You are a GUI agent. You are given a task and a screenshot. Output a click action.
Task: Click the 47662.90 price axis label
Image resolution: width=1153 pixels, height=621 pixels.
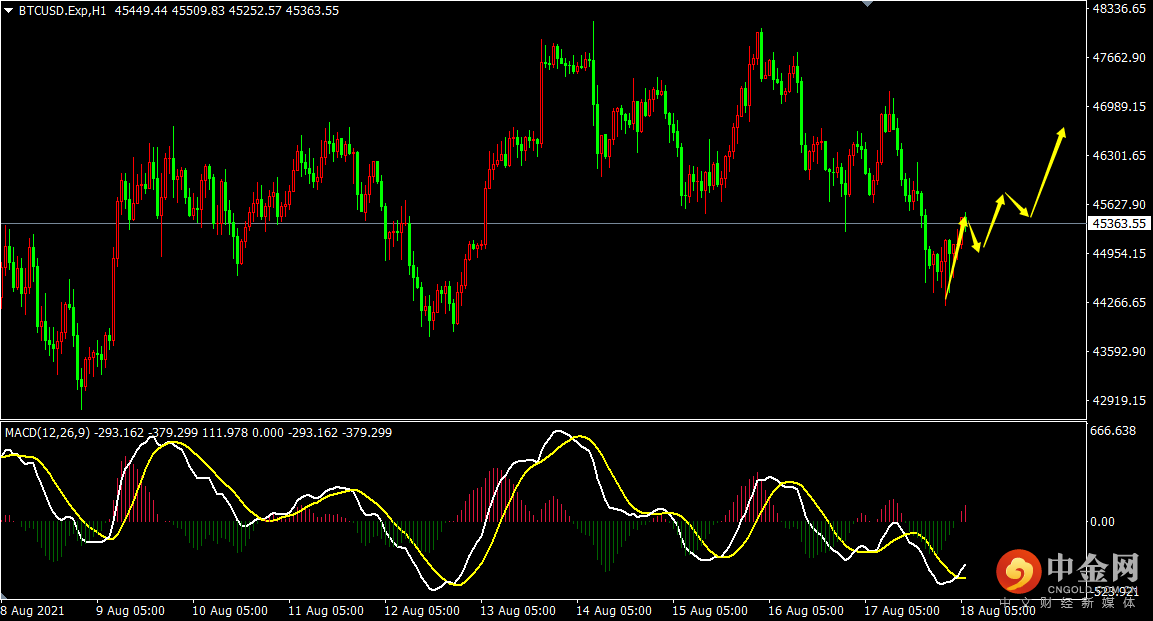tap(1117, 58)
